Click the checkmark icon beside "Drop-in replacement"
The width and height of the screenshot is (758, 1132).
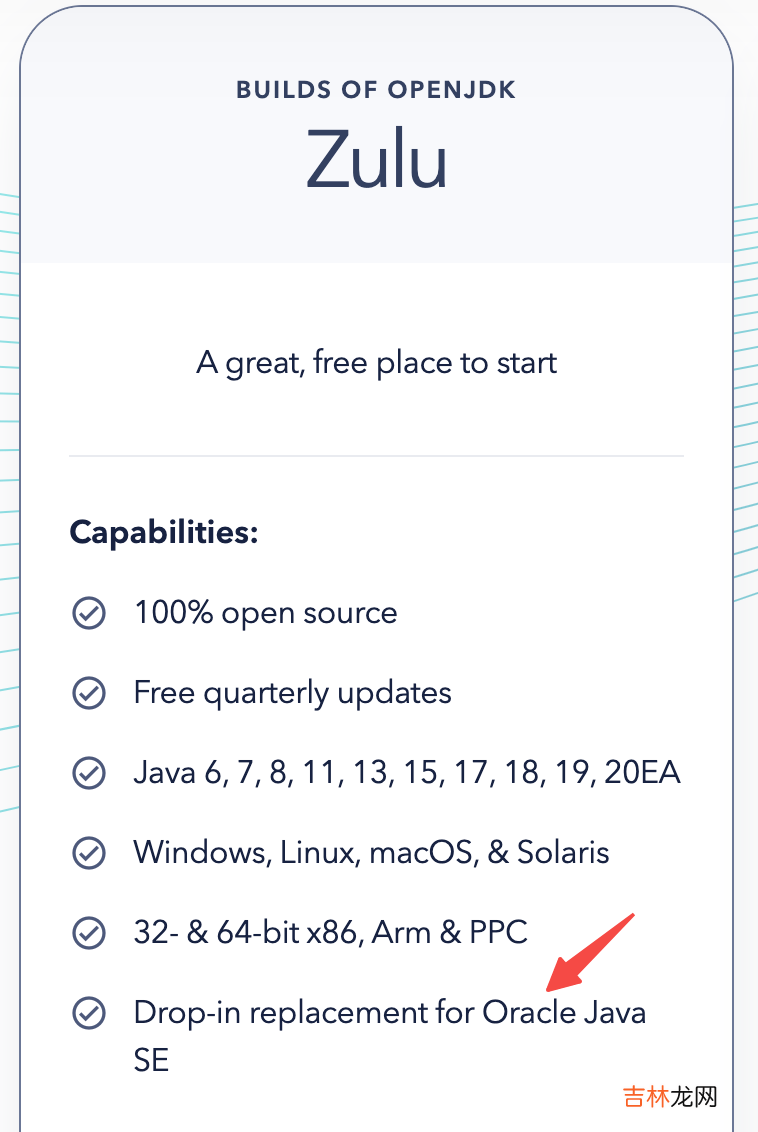(x=89, y=1013)
